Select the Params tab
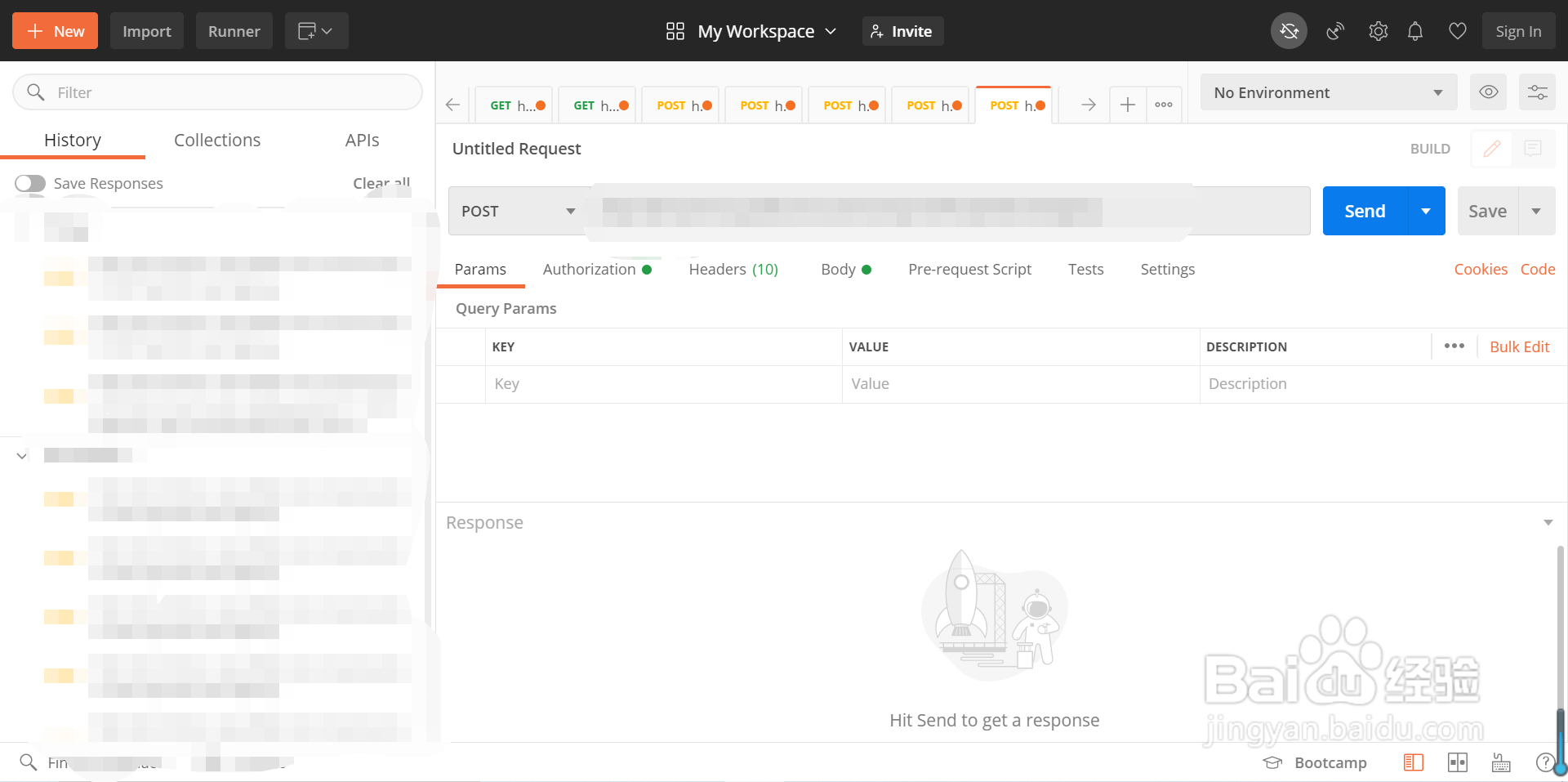Image resolution: width=1568 pixels, height=782 pixels. tap(480, 269)
